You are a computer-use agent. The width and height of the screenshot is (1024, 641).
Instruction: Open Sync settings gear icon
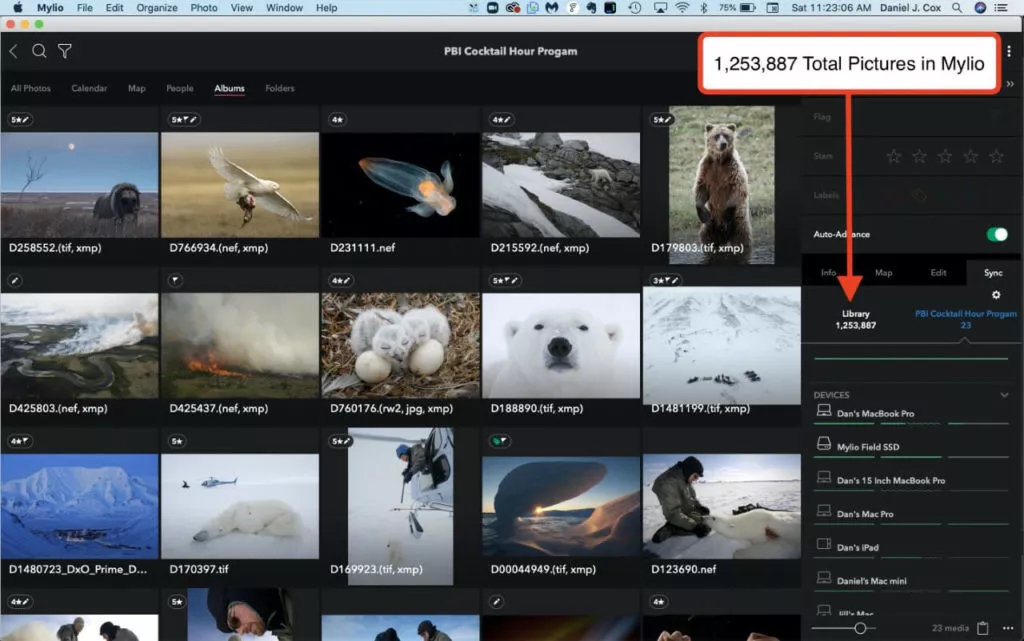coord(996,295)
